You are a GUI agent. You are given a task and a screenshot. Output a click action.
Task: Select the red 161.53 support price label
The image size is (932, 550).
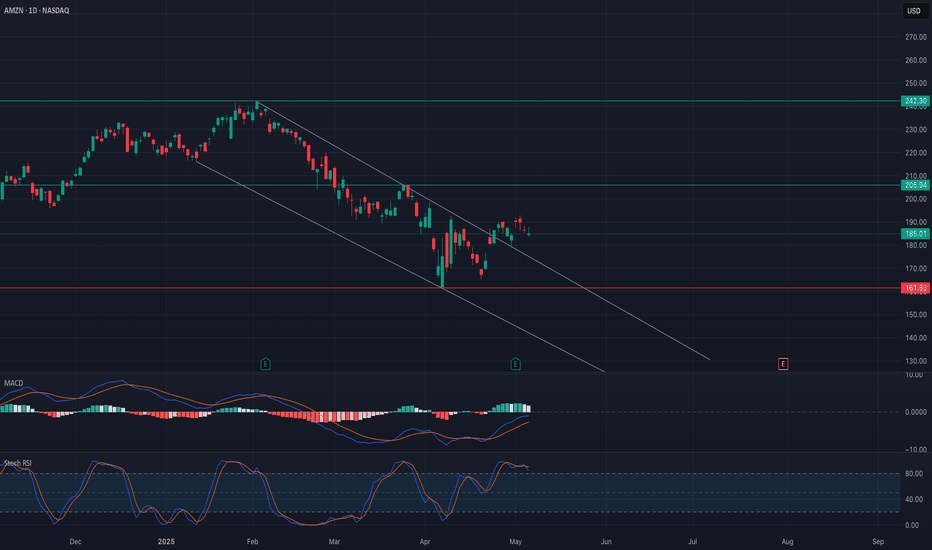(915, 288)
